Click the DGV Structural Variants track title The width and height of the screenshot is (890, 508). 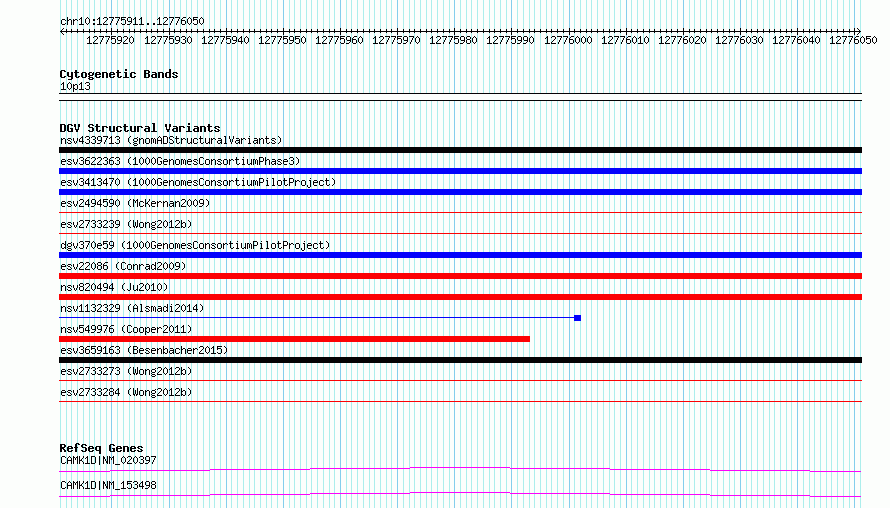(x=140, y=128)
